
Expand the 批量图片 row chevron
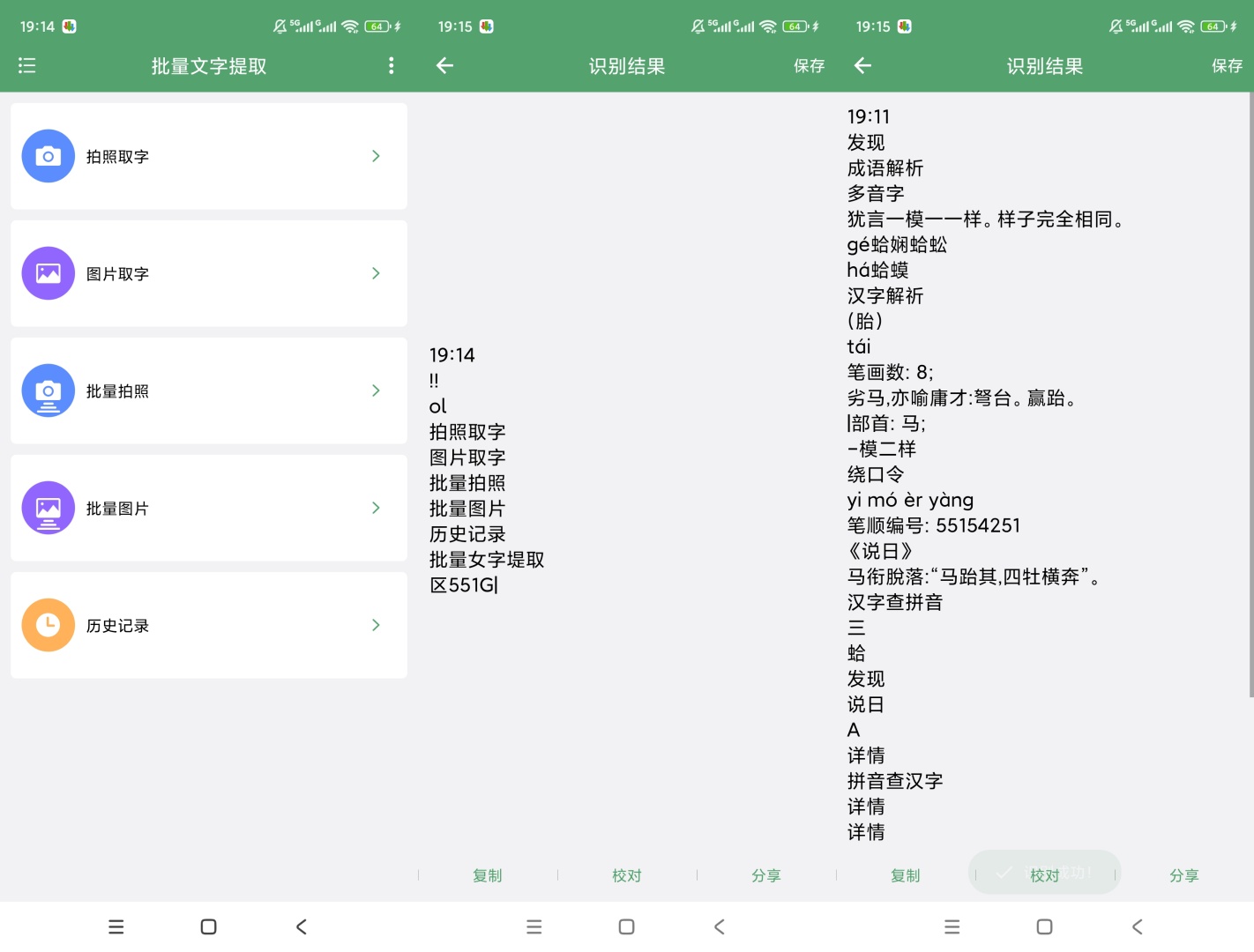click(376, 508)
